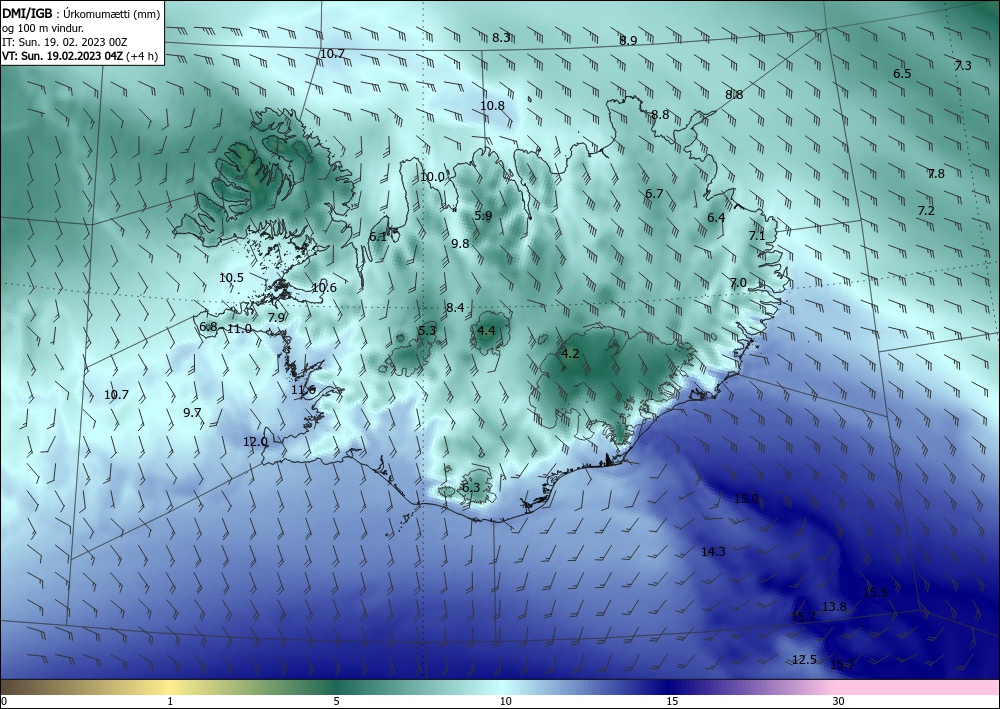
Task: Click the 7.0 value label
Action: coord(738,283)
